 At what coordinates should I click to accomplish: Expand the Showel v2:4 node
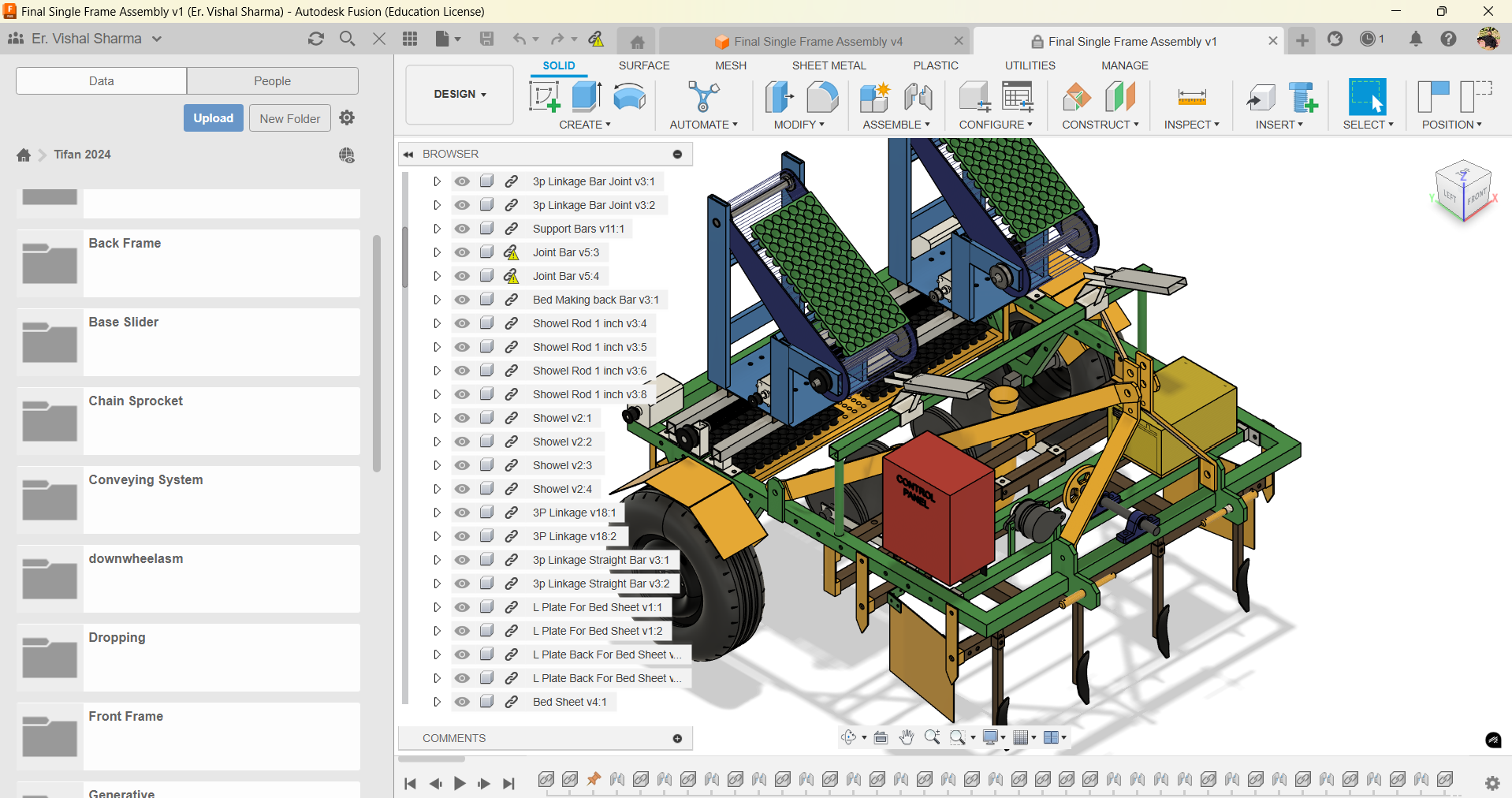tap(437, 489)
